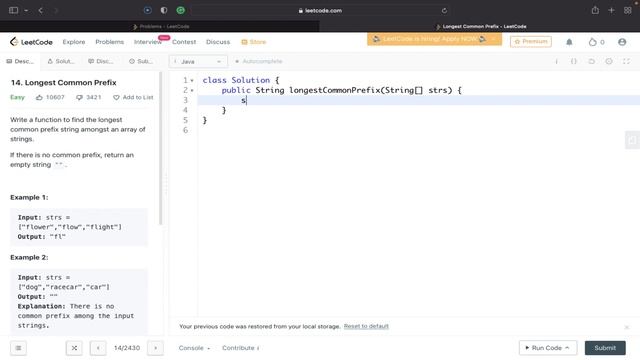Reset code with the restore icon
The width and height of the screenshot is (640, 360).
click(x=591, y=61)
